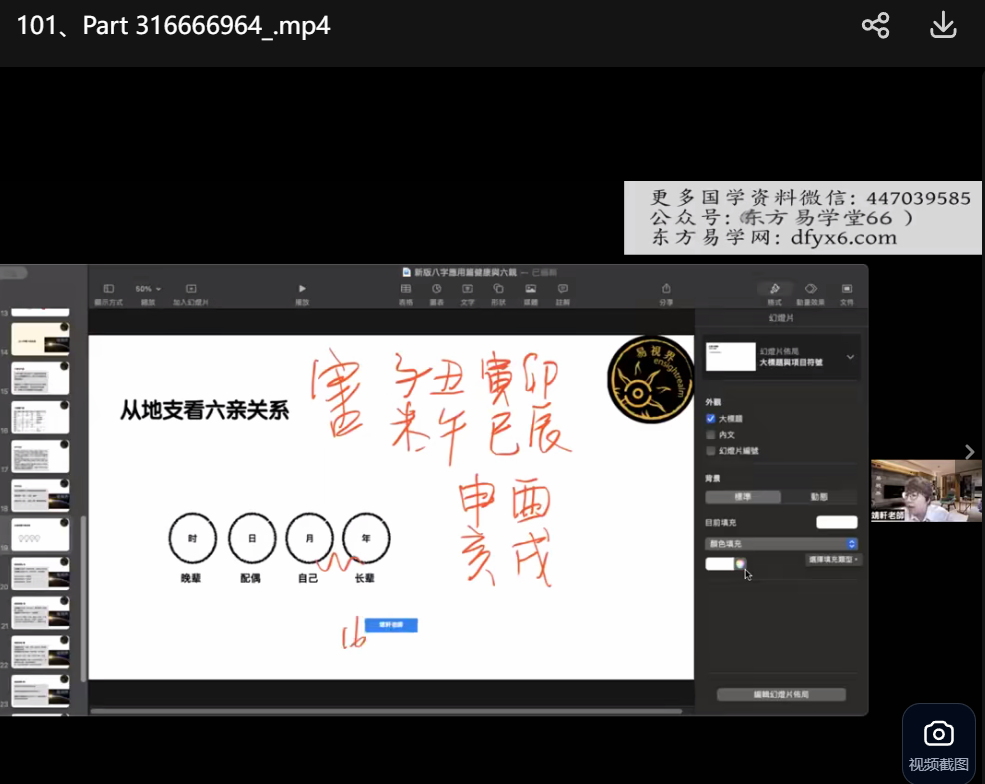
Task: Uncheck the 大標題 title checkbox
Action: point(711,419)
